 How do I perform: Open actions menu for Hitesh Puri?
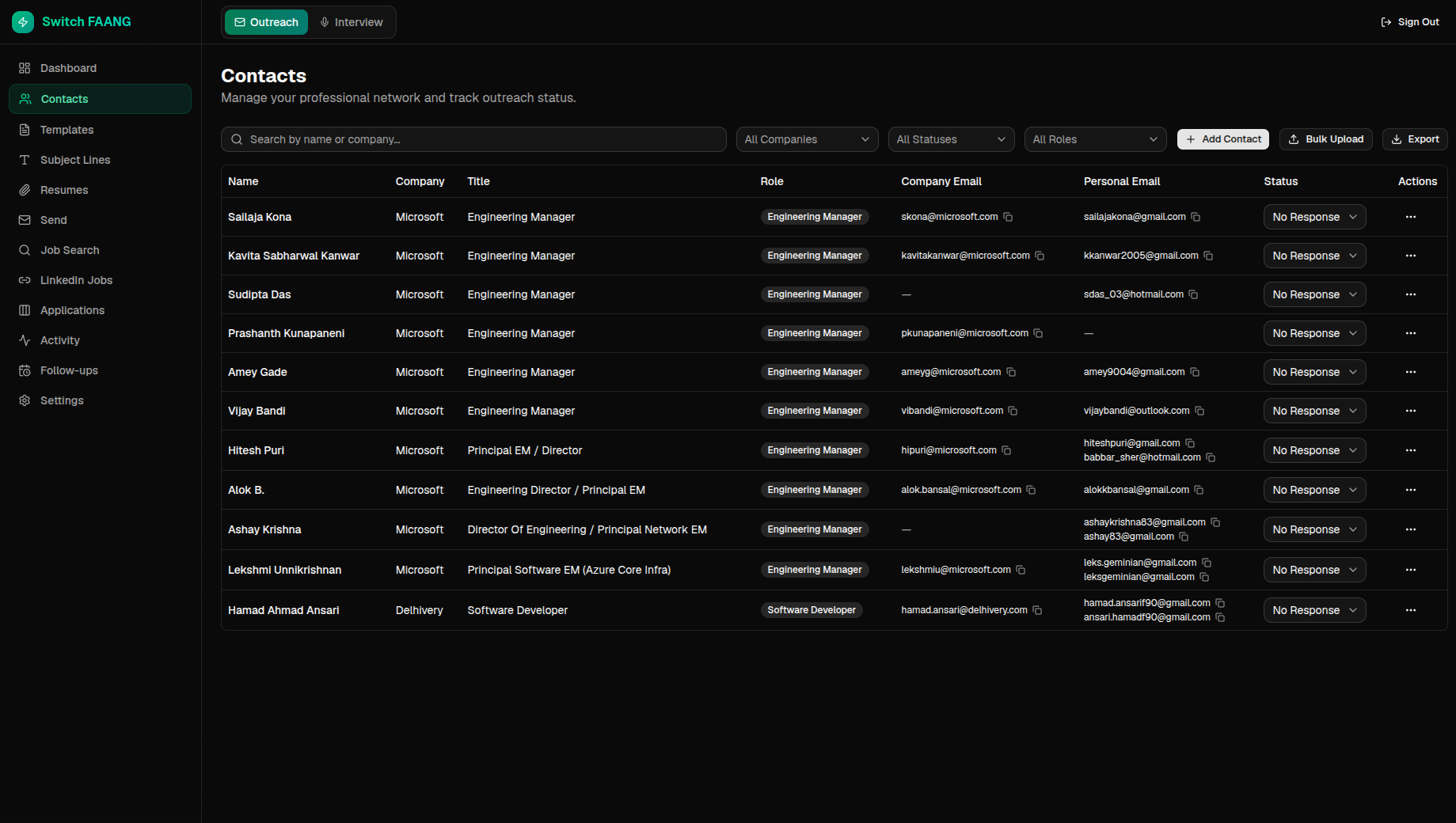pos(1411,450)
